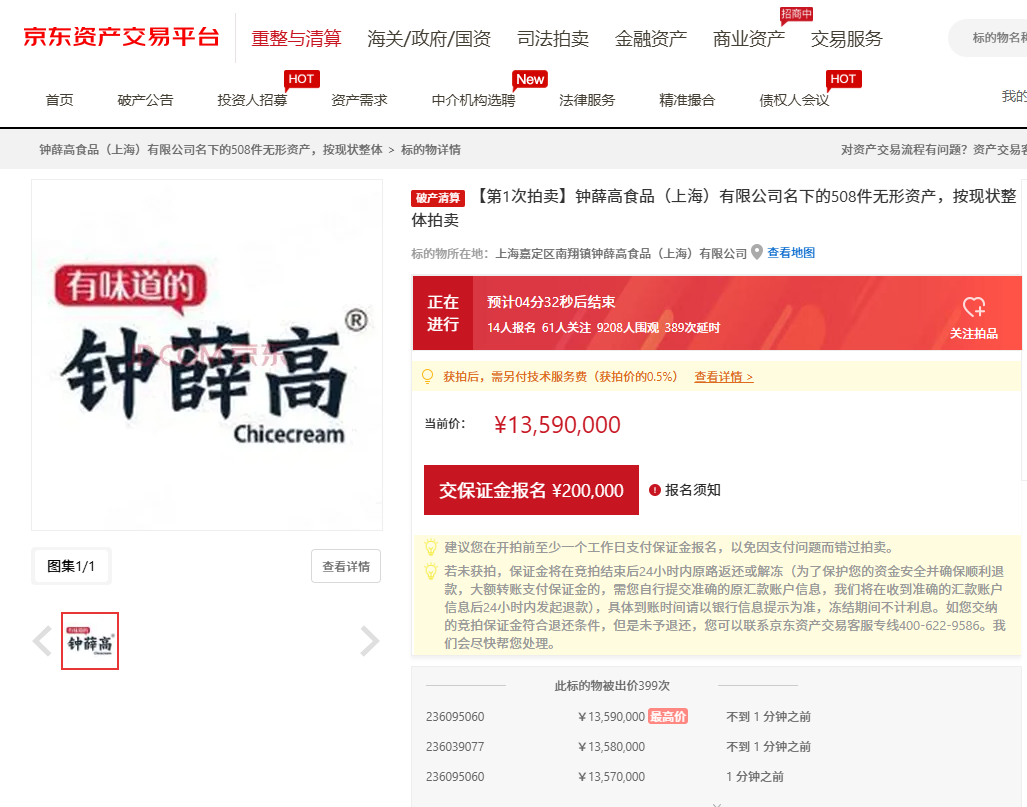1027x807 pixels.
Task: Click 对资产交易流程有问题 help link
Action: coord(933,150)
